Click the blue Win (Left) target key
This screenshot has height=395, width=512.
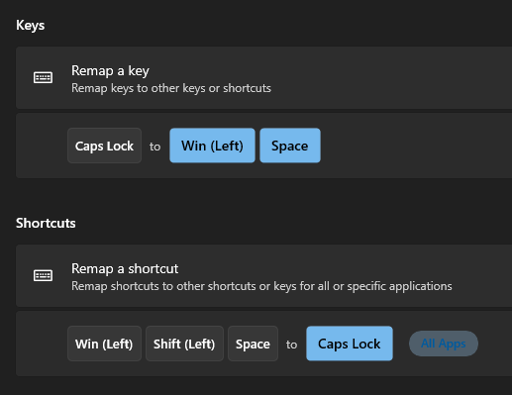212,146
